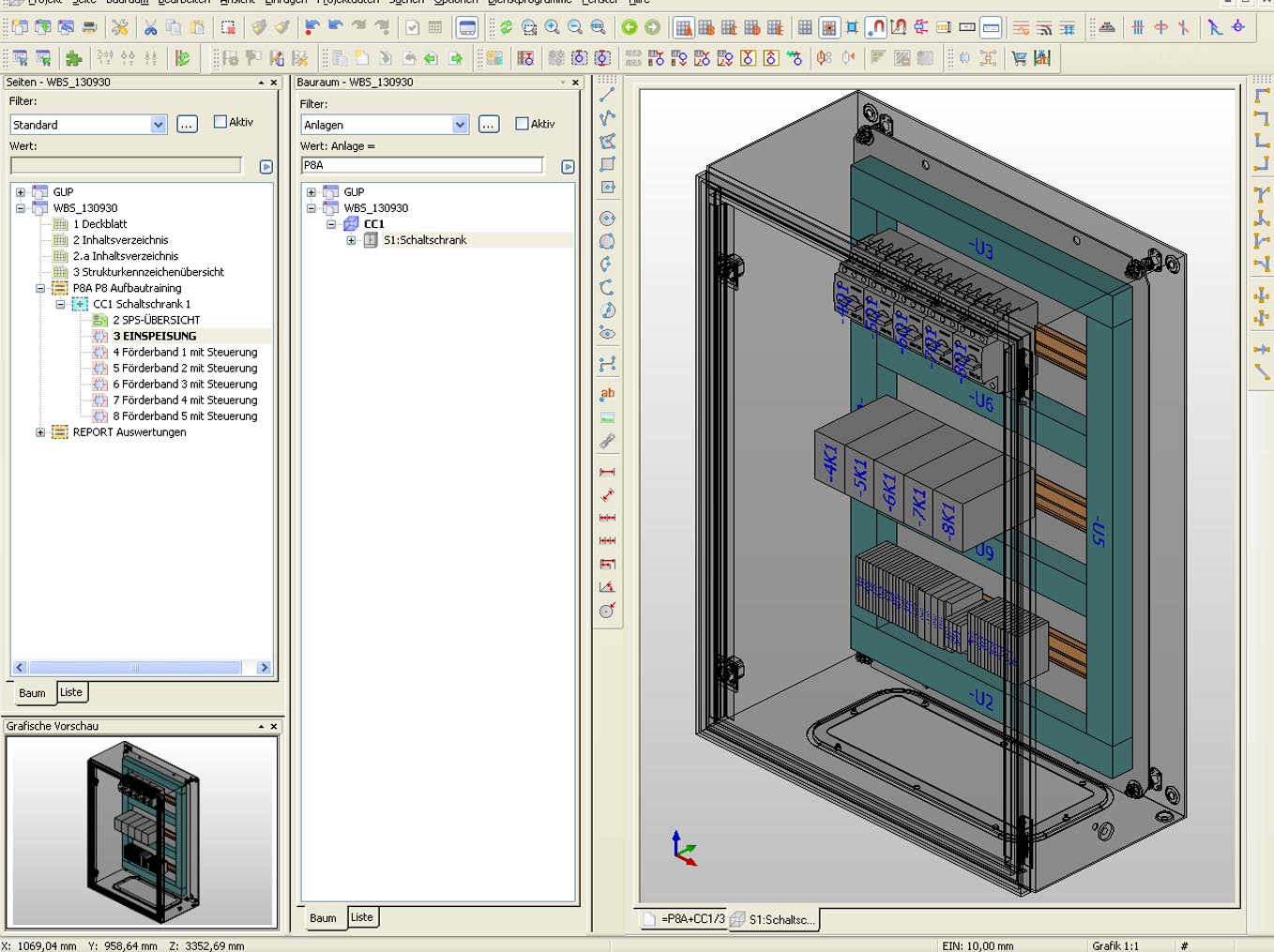Switch to Baum tab in Bauraum panel
Image resolution: width=1274 pixels, height=952 pixels.
pos(324,918)
